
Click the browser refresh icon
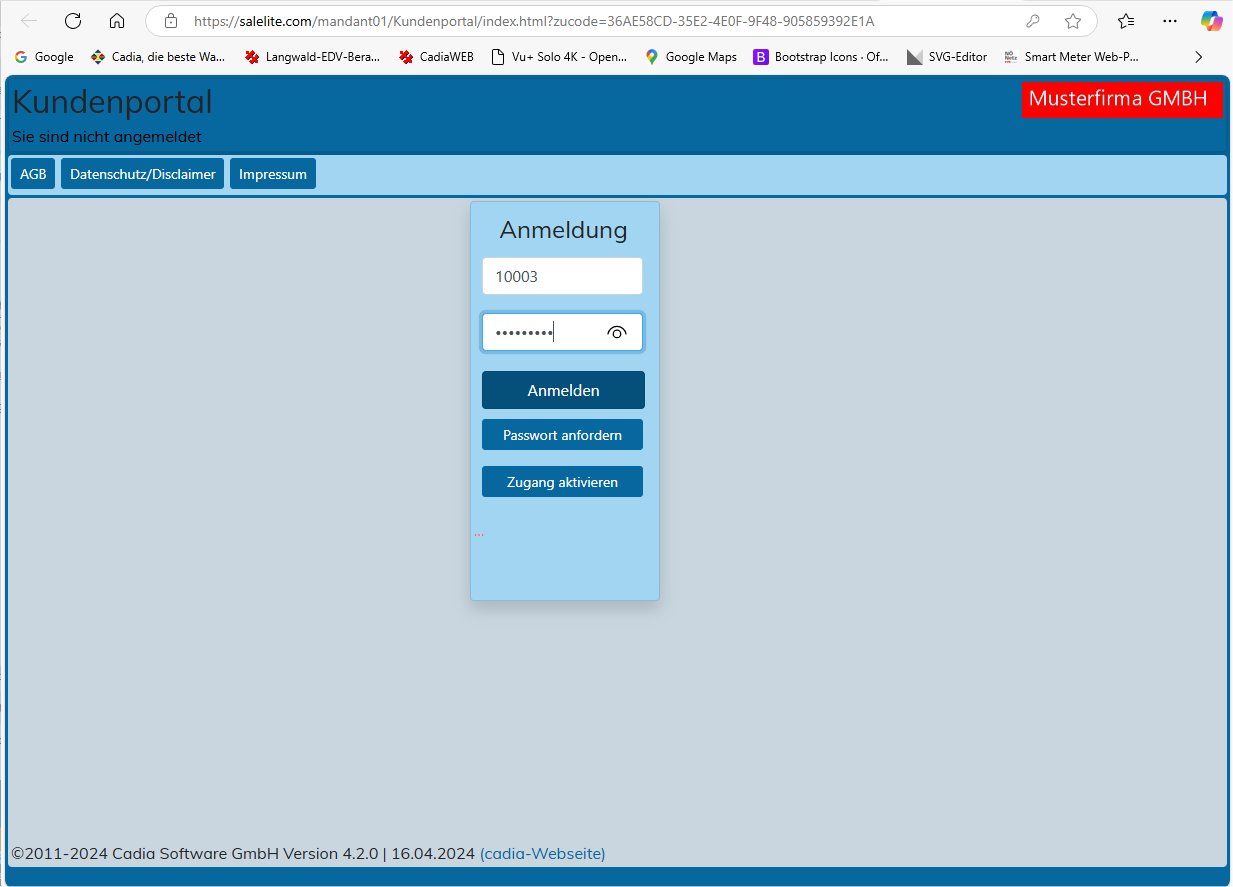[73, 21]
